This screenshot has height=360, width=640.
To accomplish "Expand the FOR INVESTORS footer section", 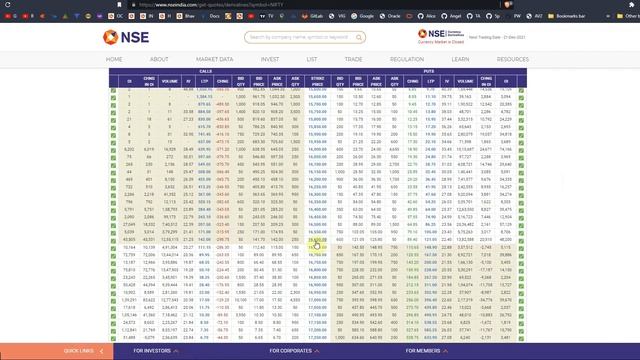I will click(x=156, y=351).
